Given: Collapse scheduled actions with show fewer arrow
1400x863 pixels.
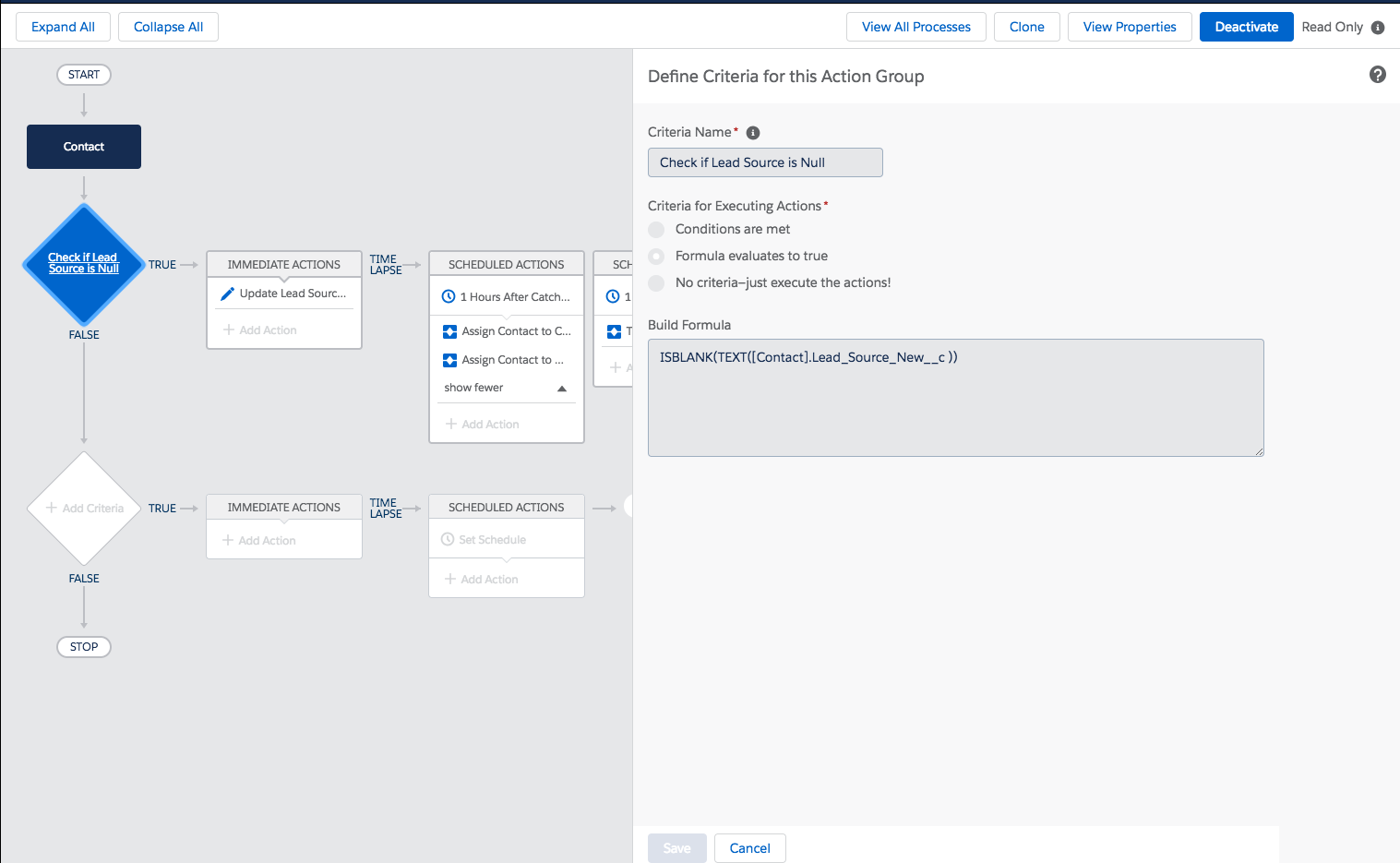Looking at the screenshot, I should [x=562, y=389].
